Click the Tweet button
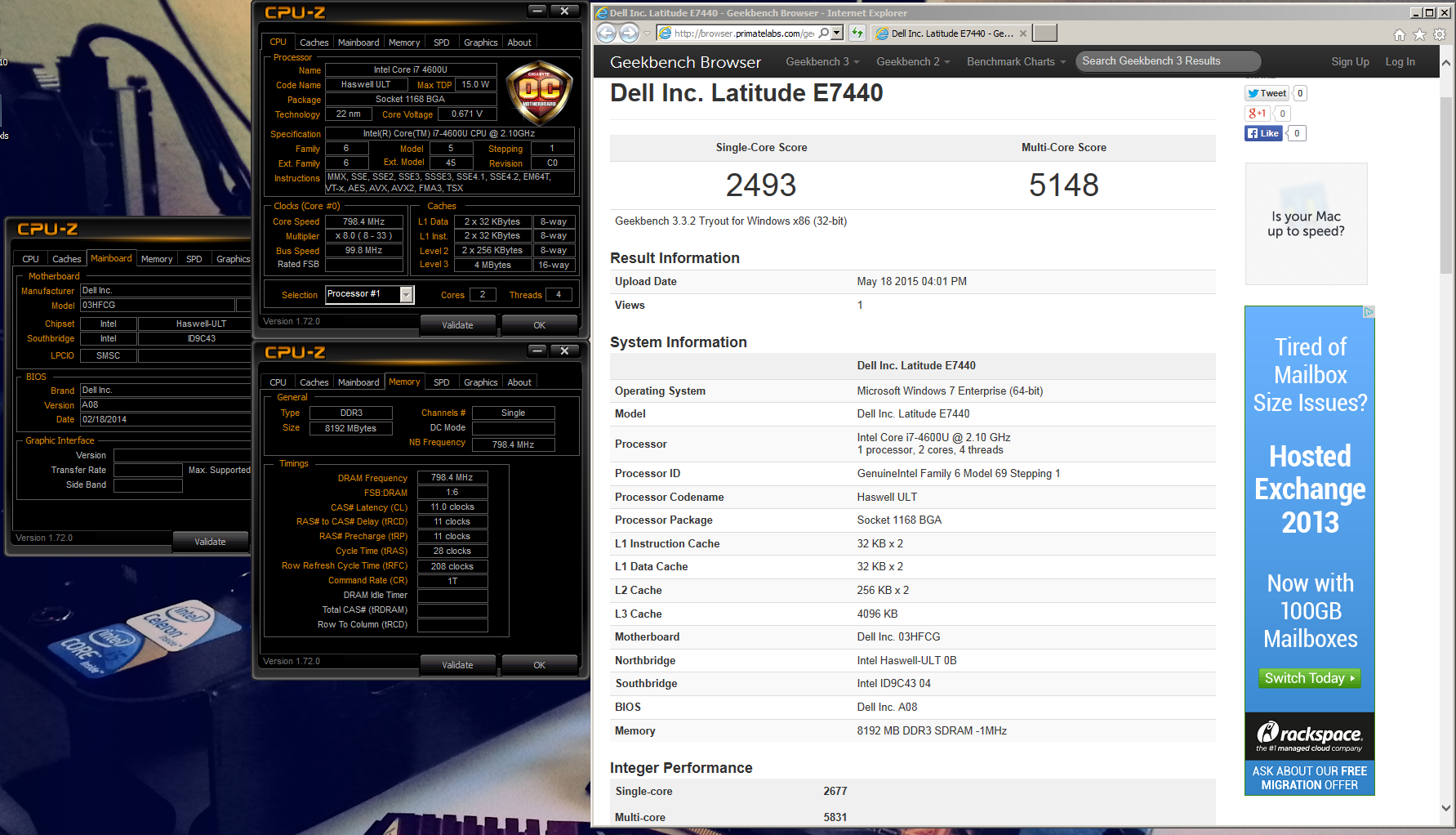The image size is (1456, 835). coord(1267,93)
